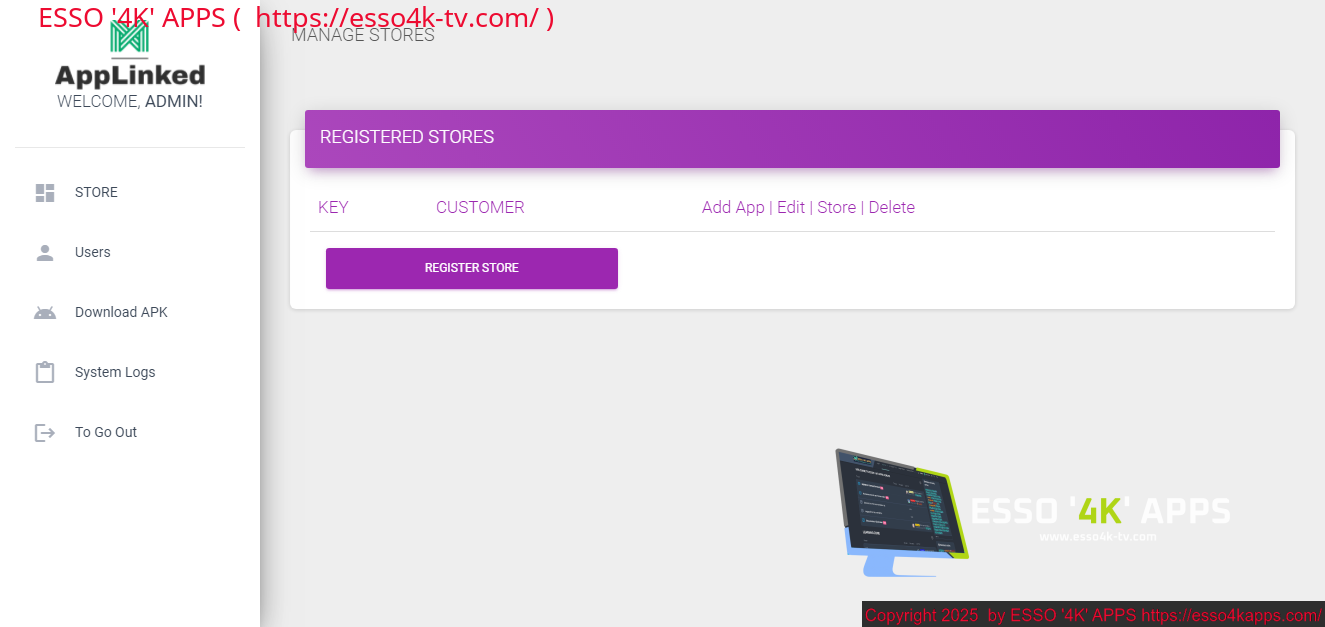The image size is (1325, 627).
Task: Click the AppLinked logo in the sidebar
Action: pyautogui.click(x=130, y=53)
